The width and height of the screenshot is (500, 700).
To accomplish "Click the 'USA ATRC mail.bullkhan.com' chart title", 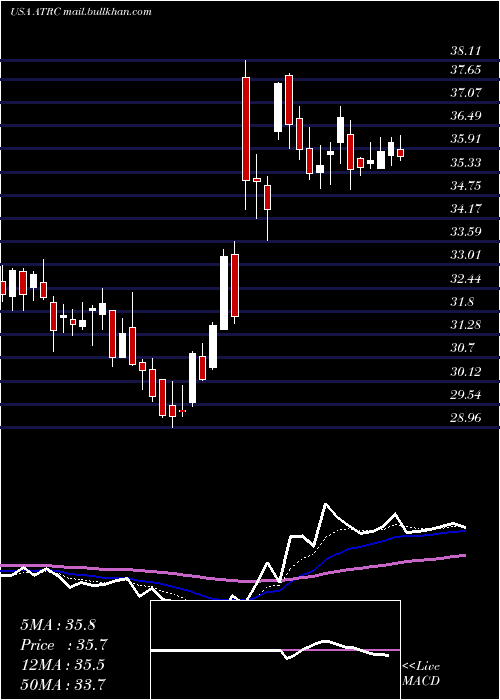I will pos(81,11).
